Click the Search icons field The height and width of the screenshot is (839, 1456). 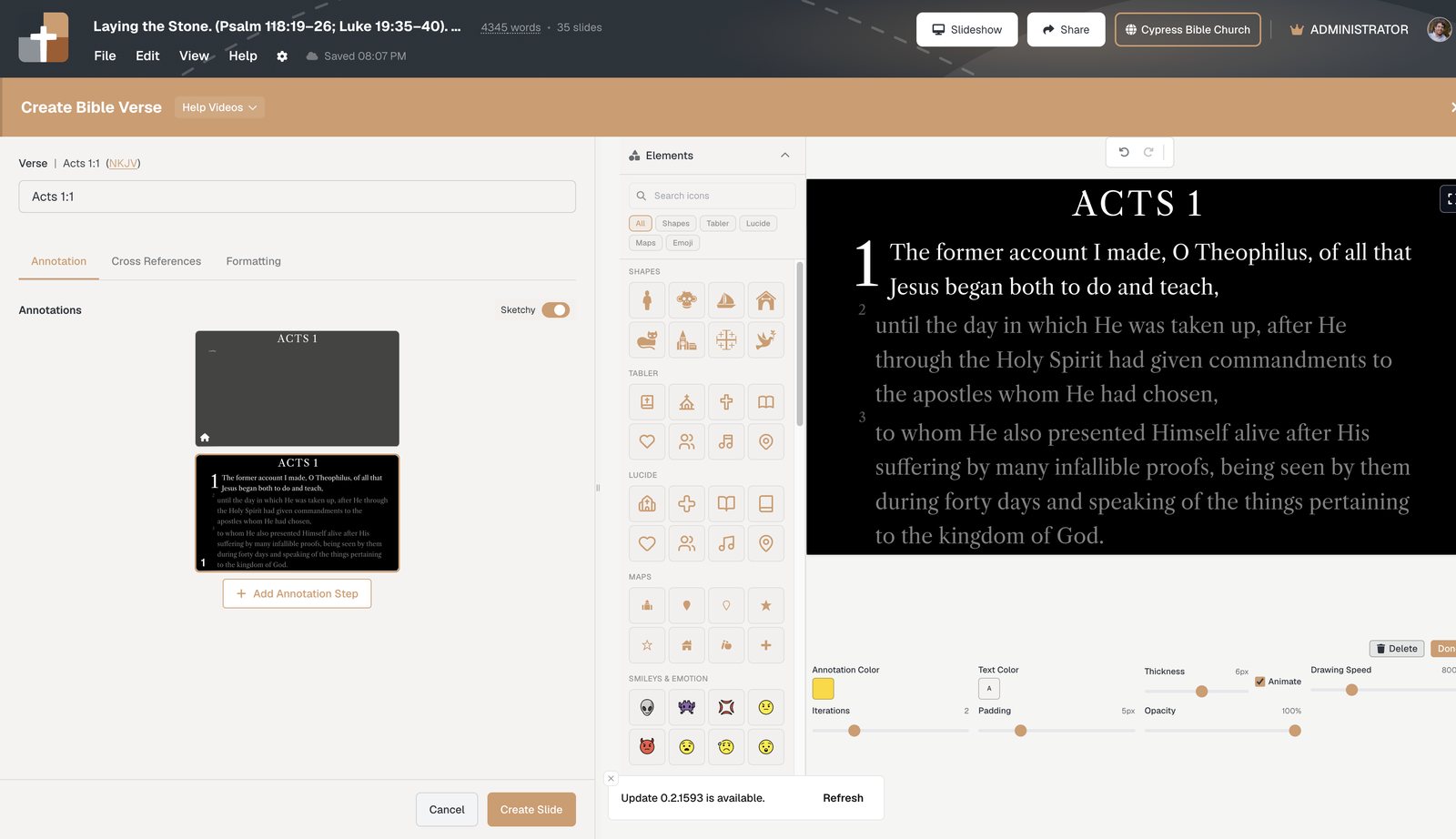[x=712, y=196]
